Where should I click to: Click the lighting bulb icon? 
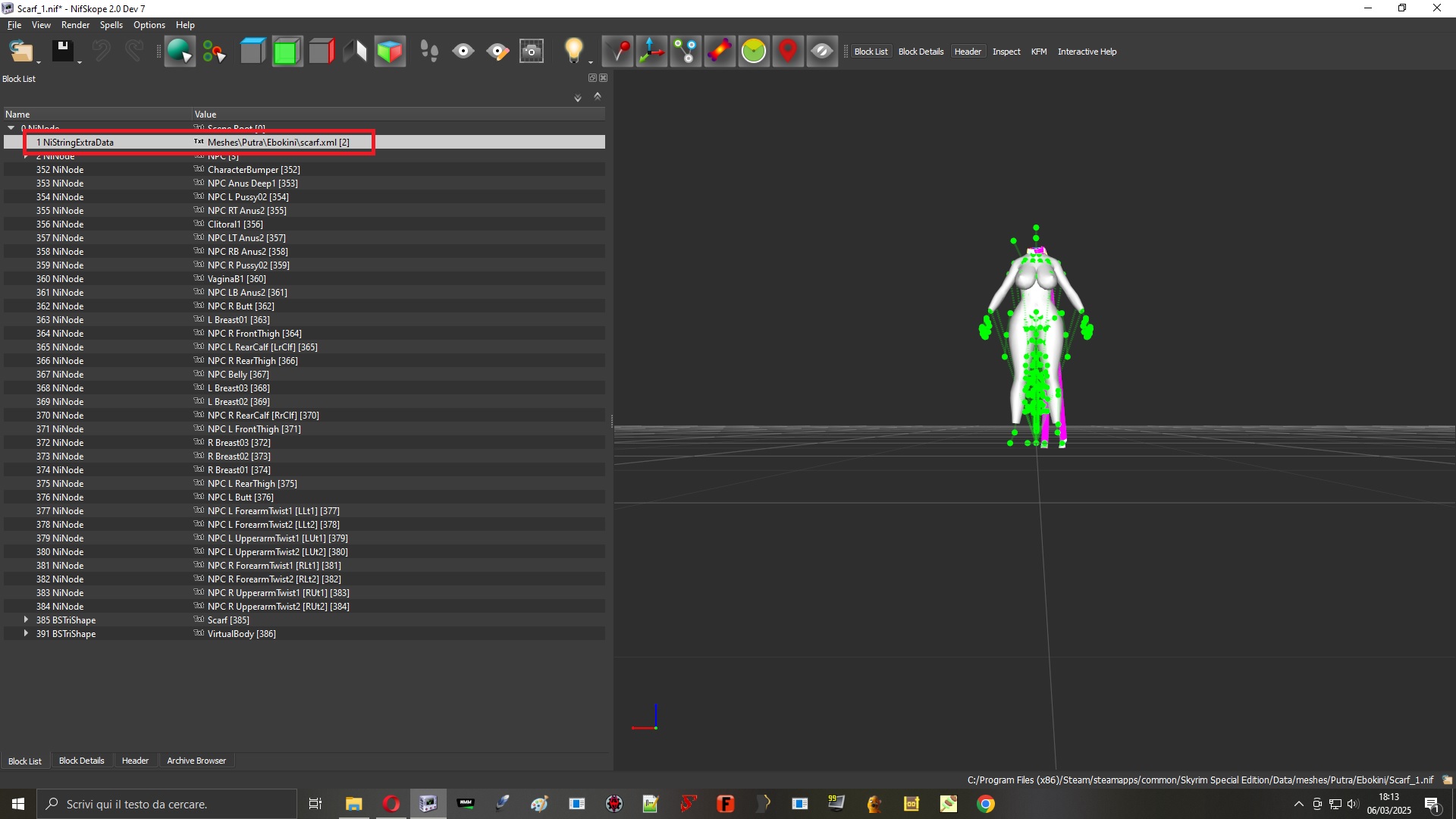click(x=574, y=52)
